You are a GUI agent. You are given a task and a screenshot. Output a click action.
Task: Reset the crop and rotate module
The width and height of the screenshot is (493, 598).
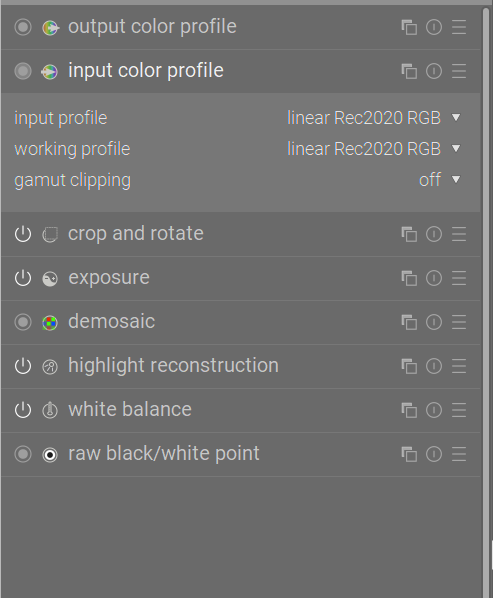coord(434,234)
